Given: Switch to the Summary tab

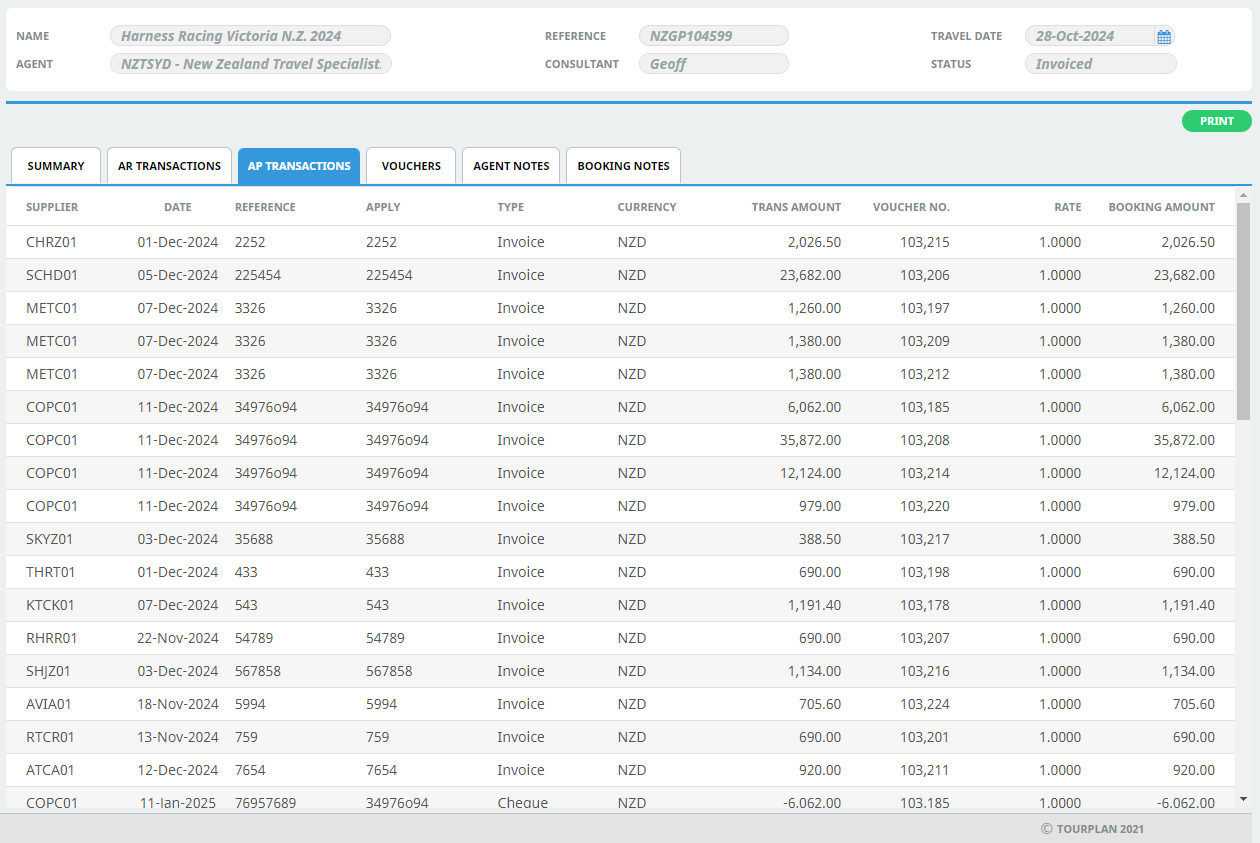Looking at the screenshot, I should (56, 166).
